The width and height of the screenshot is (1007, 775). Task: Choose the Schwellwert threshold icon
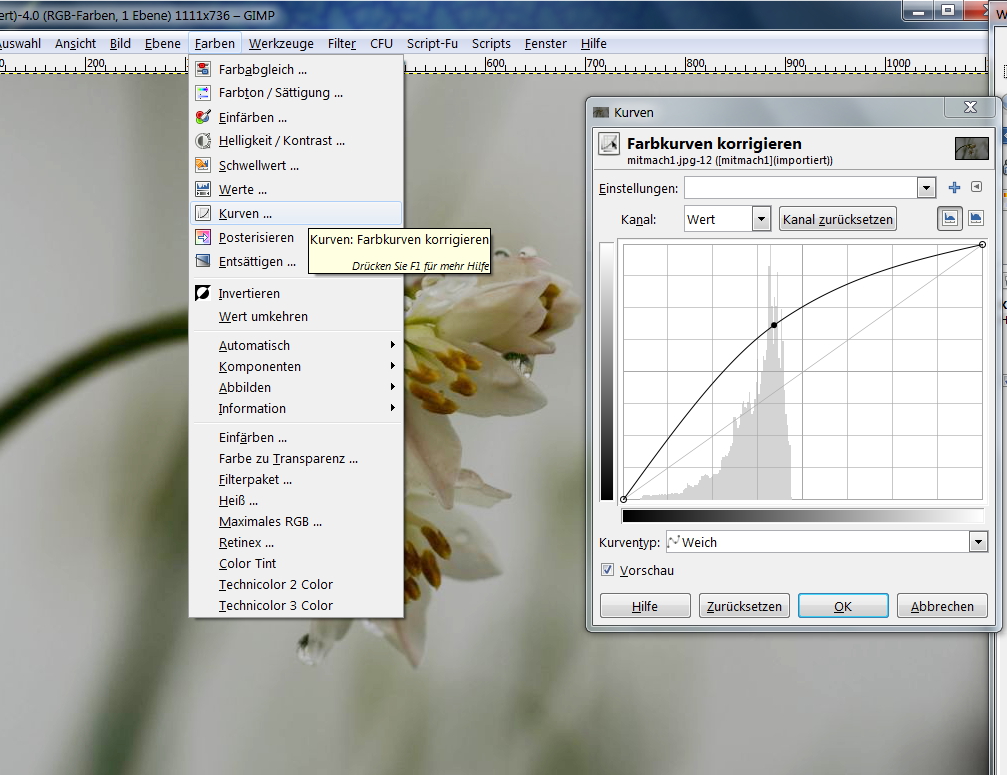click(203, 165)
